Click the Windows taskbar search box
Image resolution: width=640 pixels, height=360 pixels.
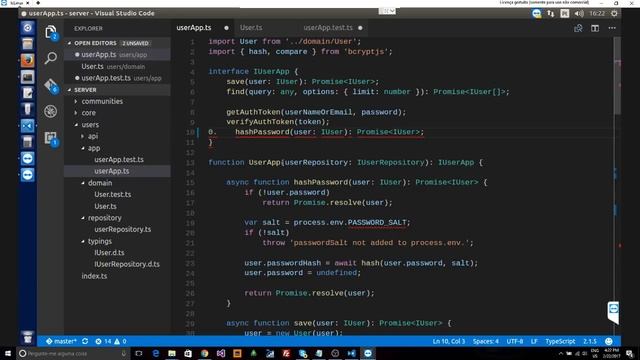(x=73, y=353)
